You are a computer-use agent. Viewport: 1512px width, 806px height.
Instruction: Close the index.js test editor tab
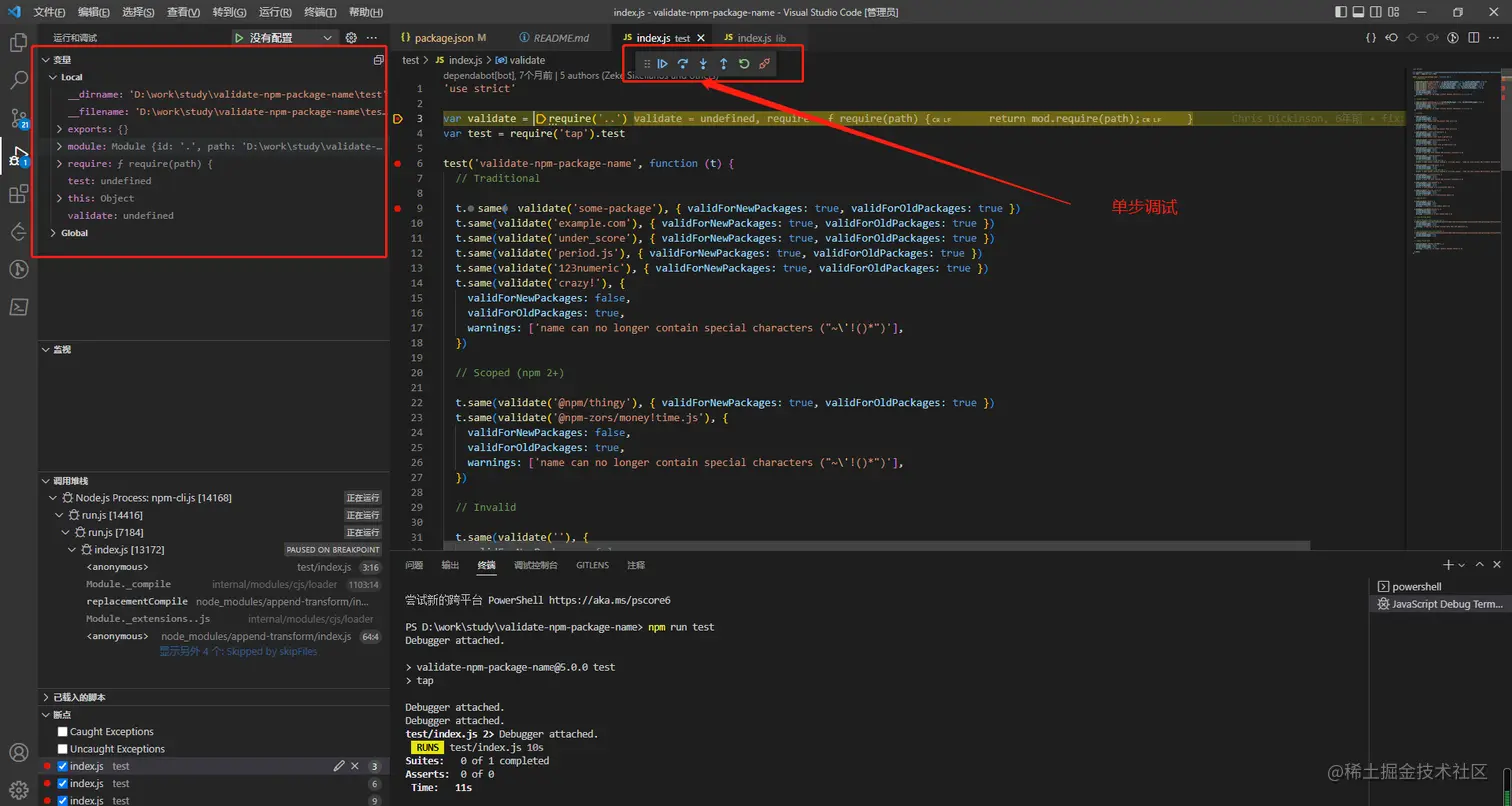(701, 38)
